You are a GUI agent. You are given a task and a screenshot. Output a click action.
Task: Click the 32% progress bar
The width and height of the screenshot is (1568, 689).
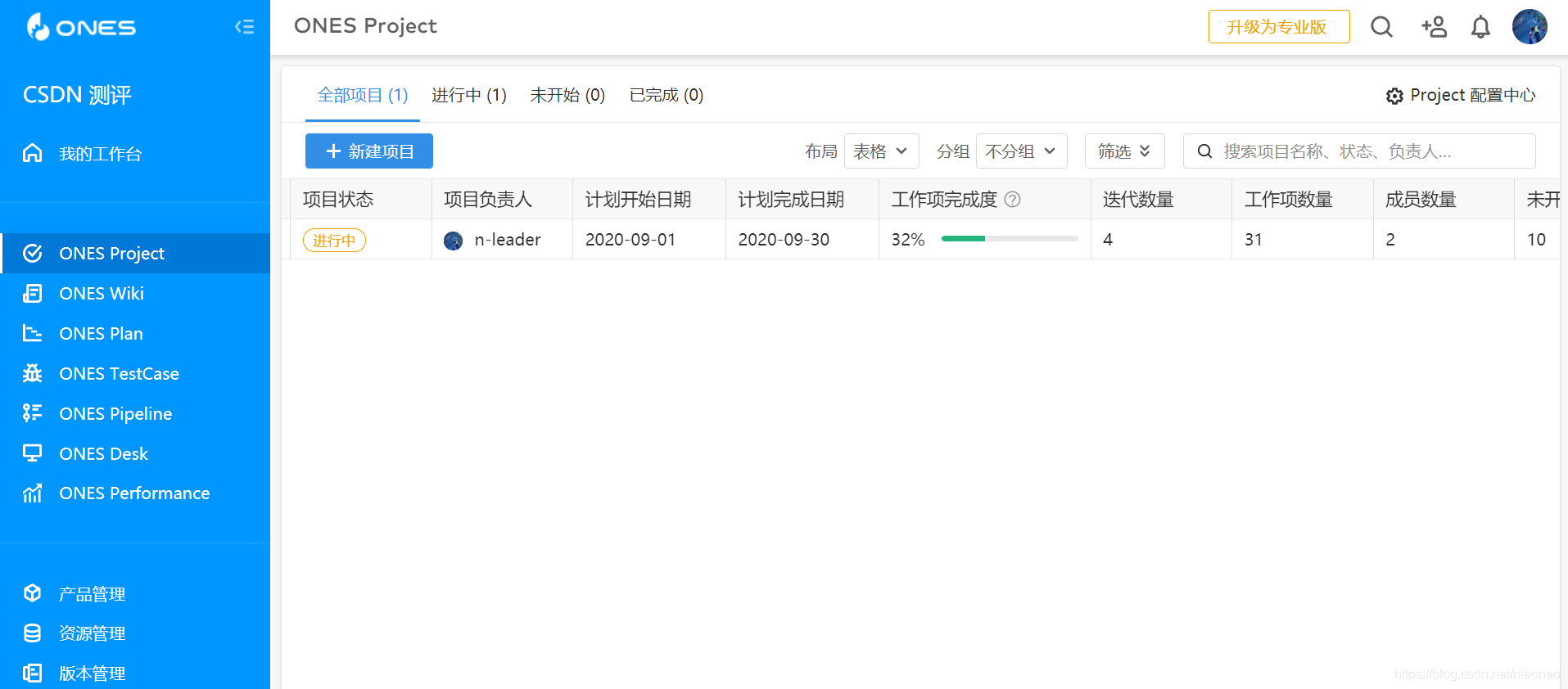pos(1010,239)
